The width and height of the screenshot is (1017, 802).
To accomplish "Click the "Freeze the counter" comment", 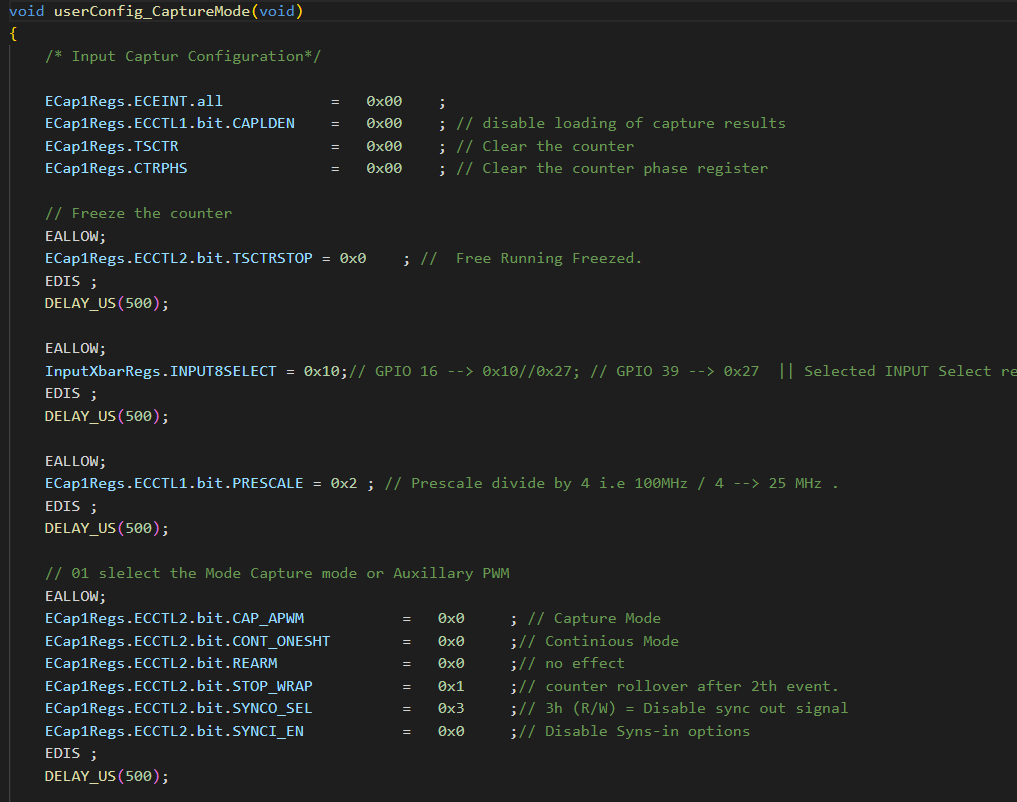I will click(138, 213).
